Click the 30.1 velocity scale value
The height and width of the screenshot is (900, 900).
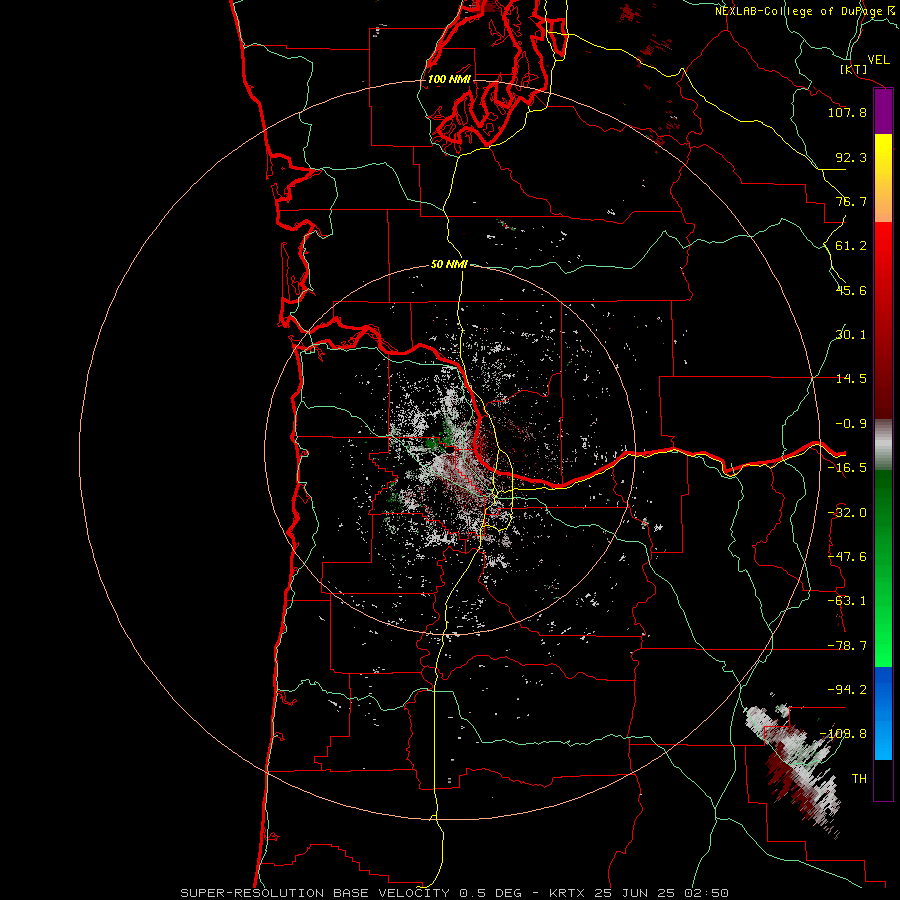pos(851,335)
